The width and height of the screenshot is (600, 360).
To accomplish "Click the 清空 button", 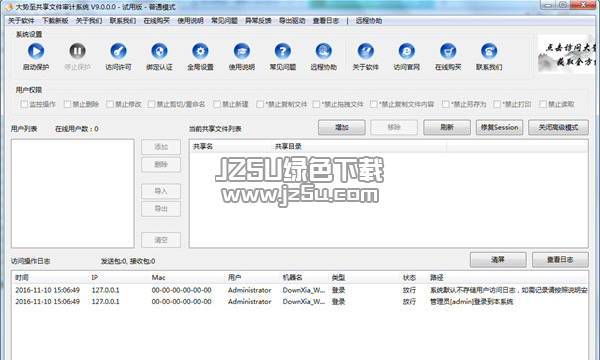I will pos(161,240).
